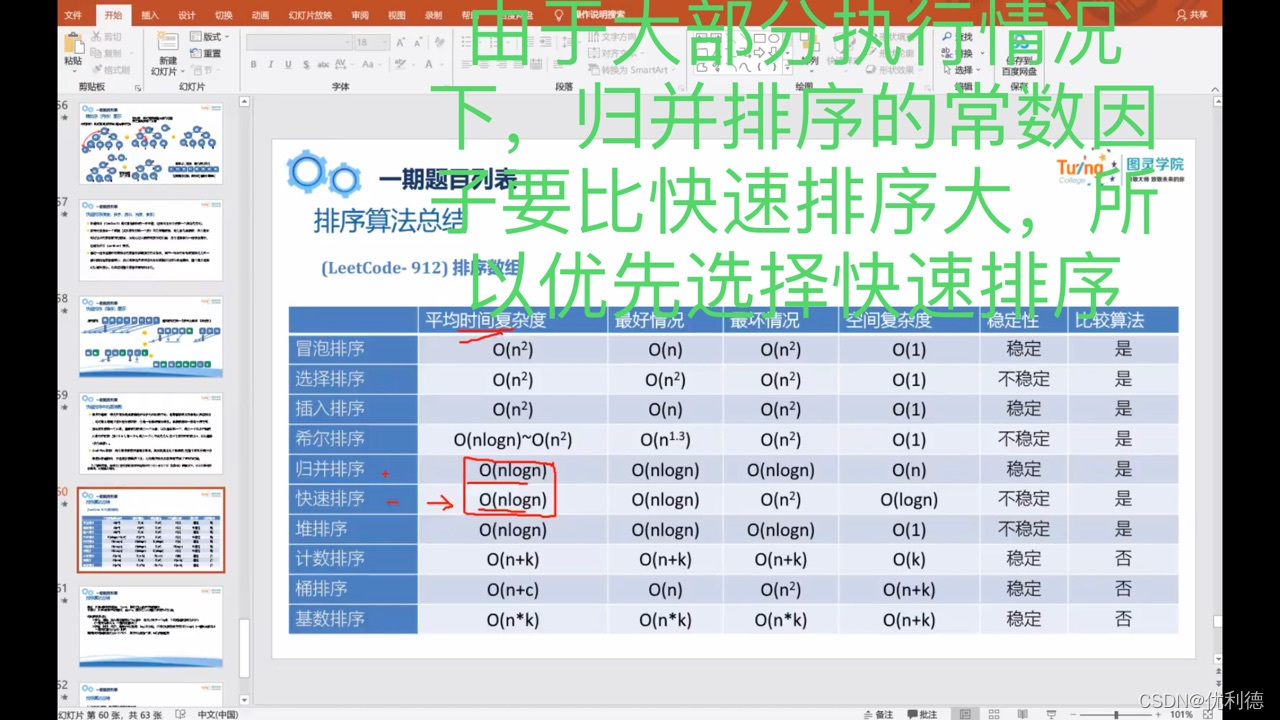The height and width of the screenshot is (720, 1280).
Task: Click the New Slide (新建幻灯片) icon
Action: [x=167, y=40]
